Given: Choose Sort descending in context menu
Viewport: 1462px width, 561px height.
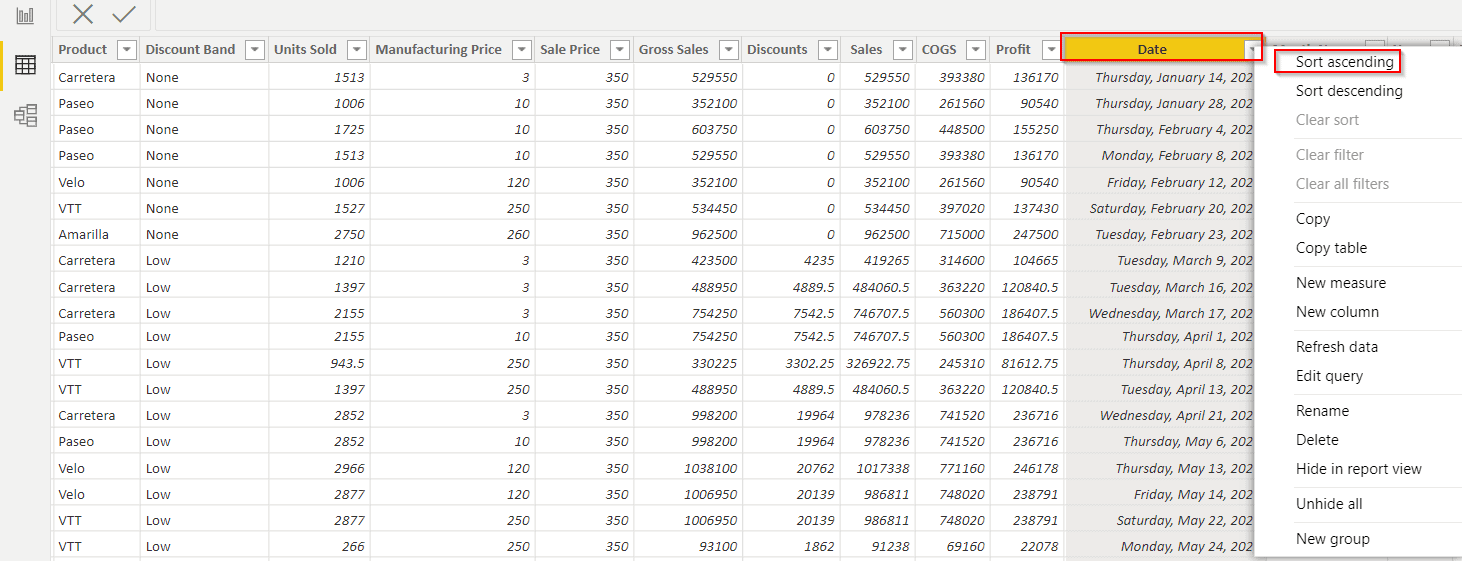Looking at the screenshot, I should (1349, 91).
